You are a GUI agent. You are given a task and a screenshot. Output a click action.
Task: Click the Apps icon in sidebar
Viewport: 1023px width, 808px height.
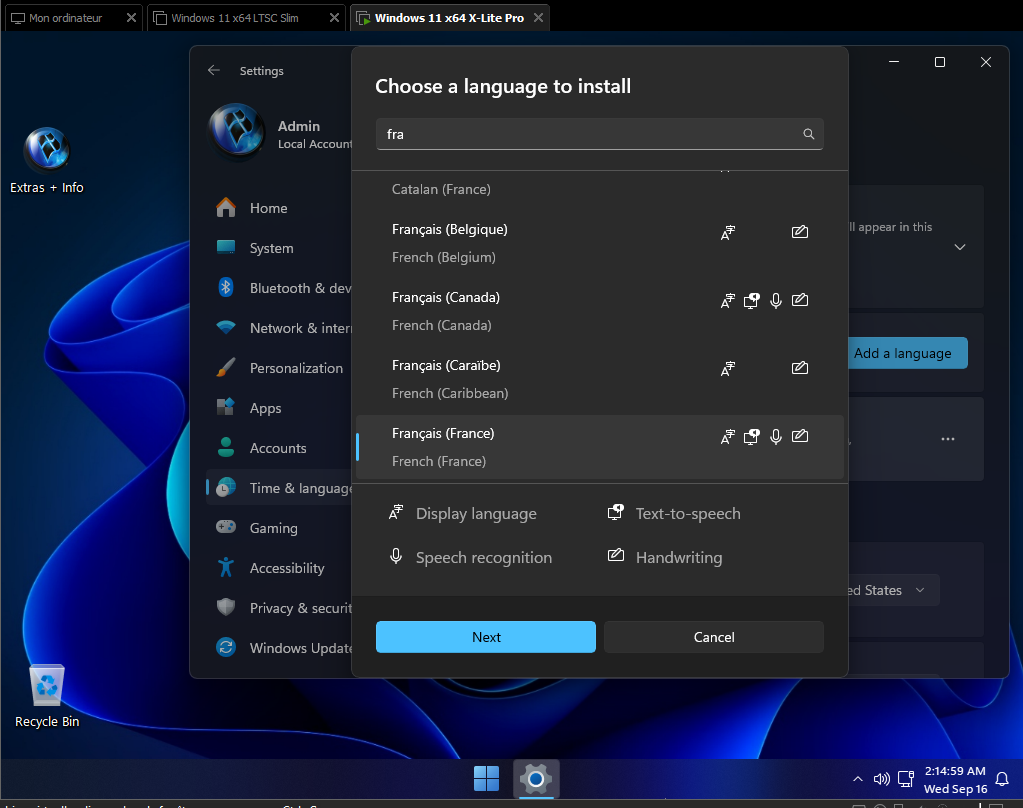(226, 407)
